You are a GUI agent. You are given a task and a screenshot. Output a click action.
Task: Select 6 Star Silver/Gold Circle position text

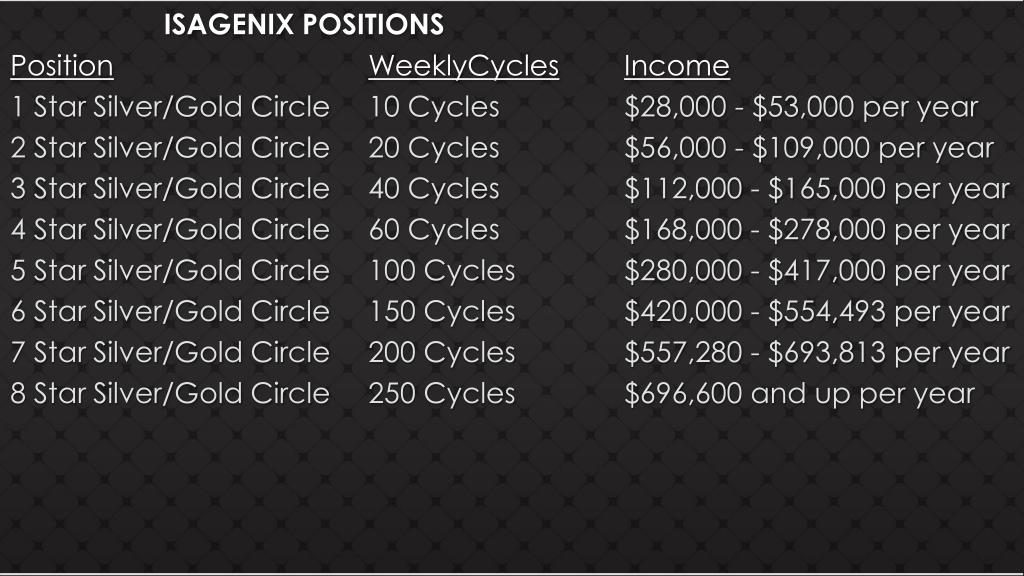170,312
